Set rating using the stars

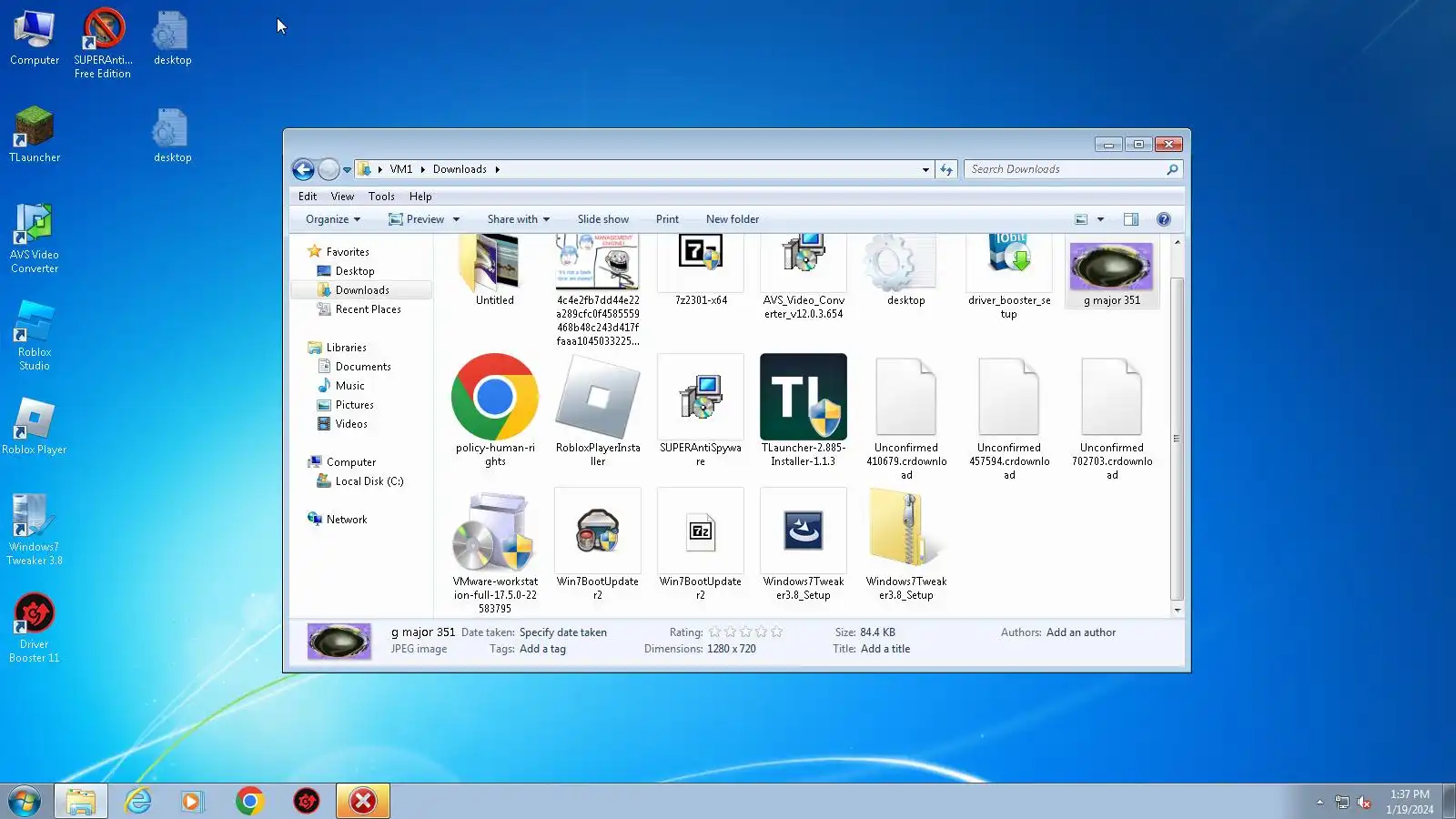click(x=745, y=632)
